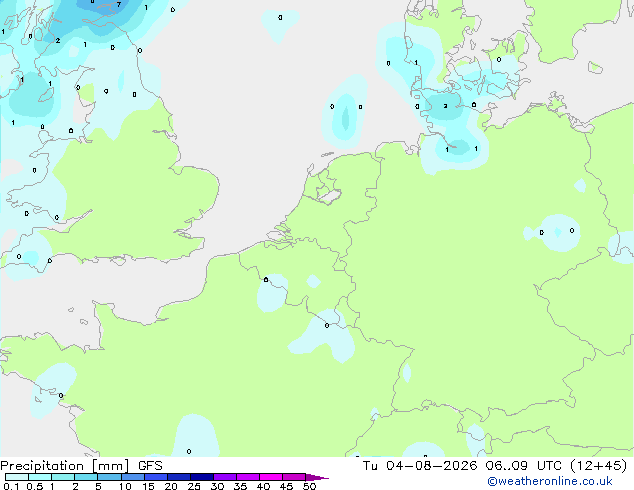The image size is (634, 490).
Task: Choose the 25–30 mm dark blue swatch
Action: 202,477
